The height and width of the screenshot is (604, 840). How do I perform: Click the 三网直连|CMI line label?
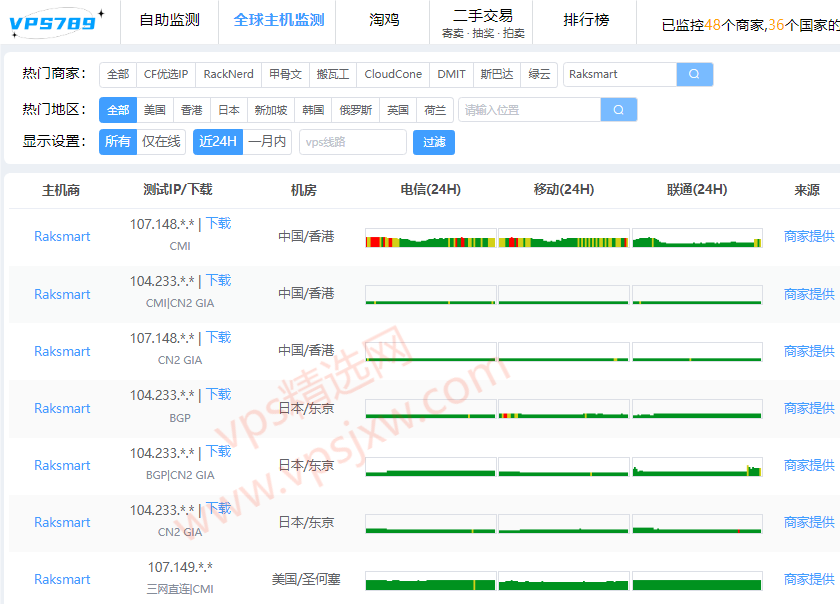(x=180, y=590)
